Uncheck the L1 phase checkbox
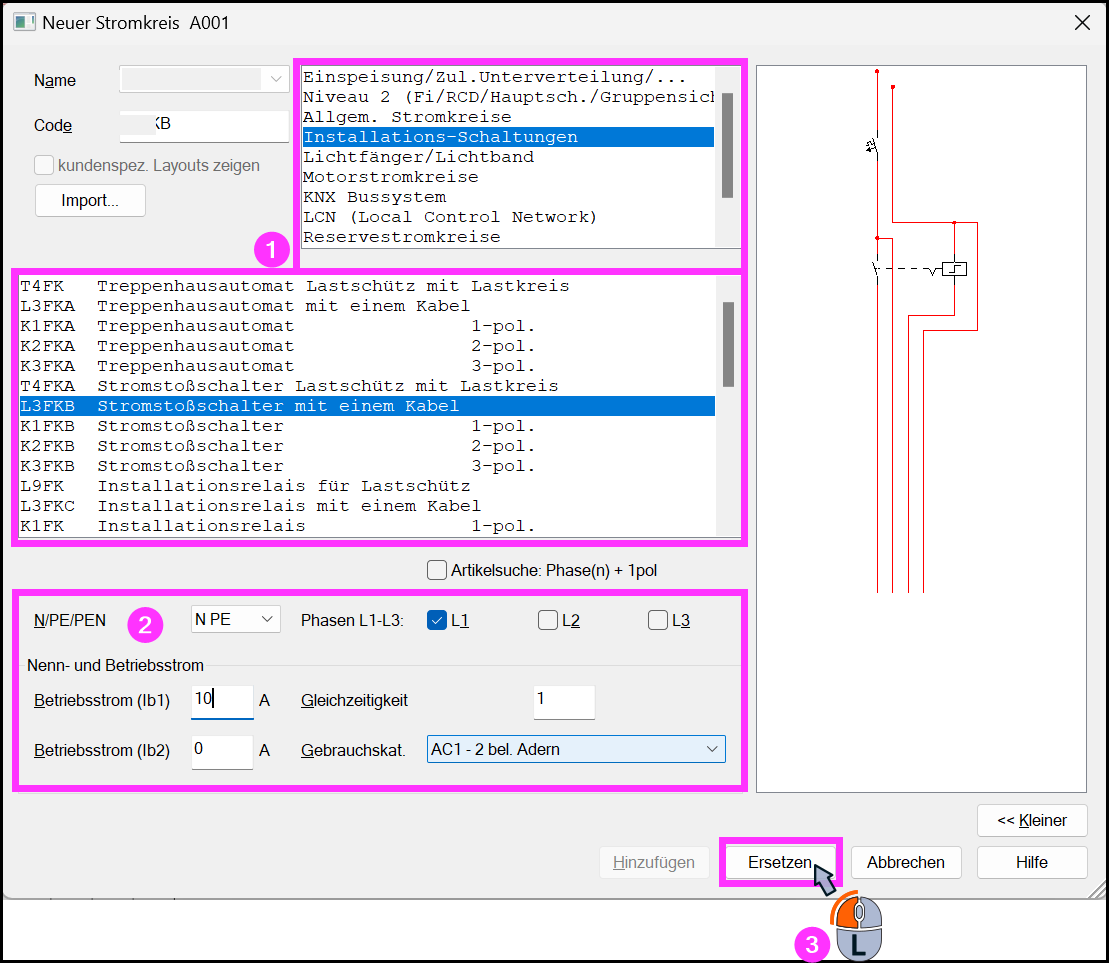Viewport: 1109px width, 963px height. (x=437, y=620)
